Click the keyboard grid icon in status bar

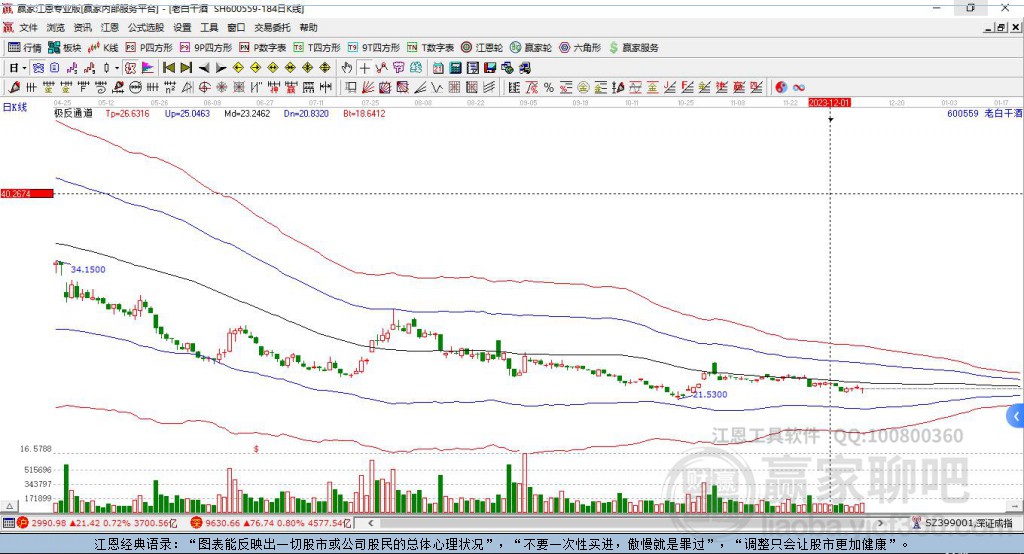(8, 523)
